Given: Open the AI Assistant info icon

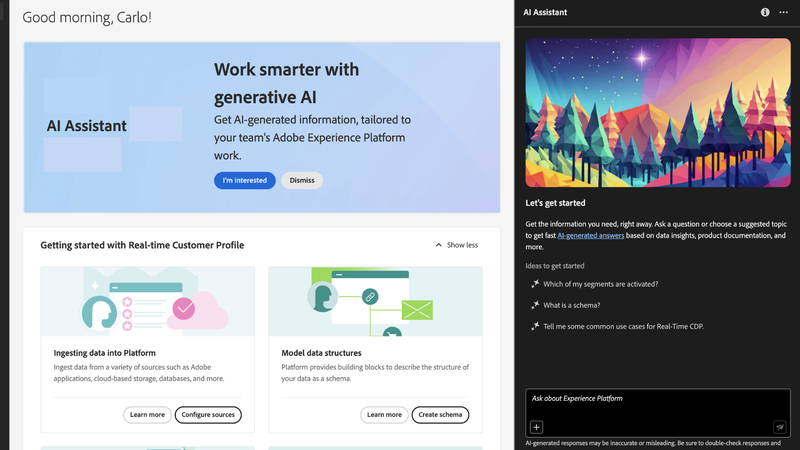Looking at the screenshot, I should coord(765,12).
